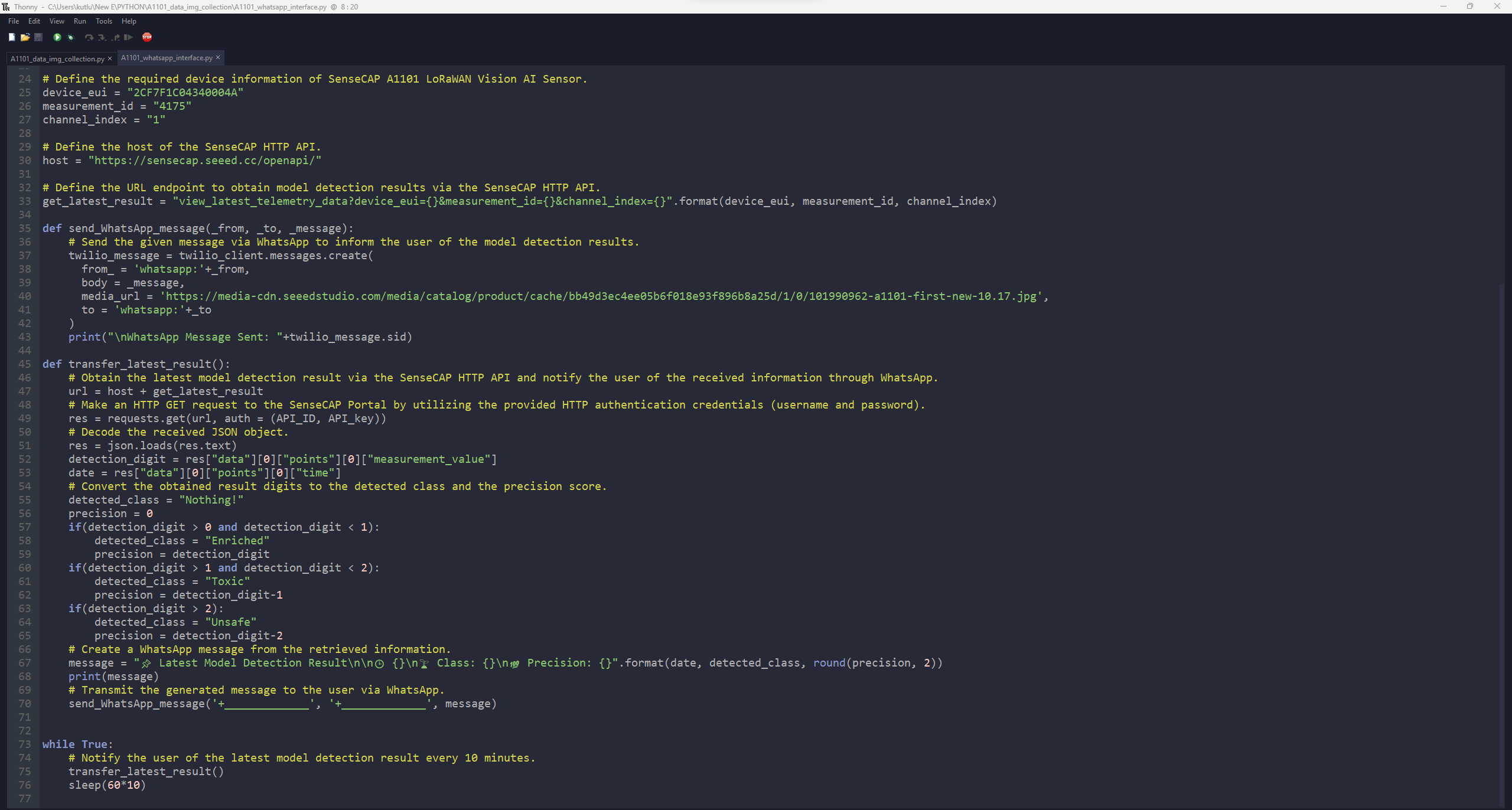Screen dimensions: 1512x810
Task: Close the A1101_whatsapp_interface.py tab
Action: [218, 57]
